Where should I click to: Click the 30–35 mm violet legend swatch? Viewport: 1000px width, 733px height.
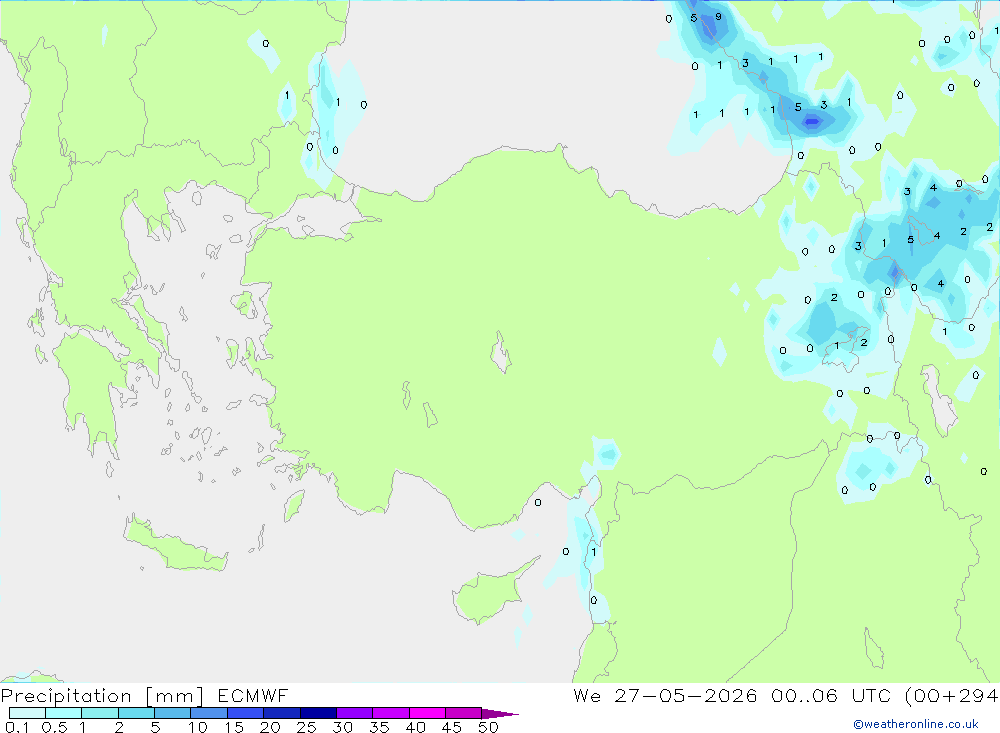point(355,713)
